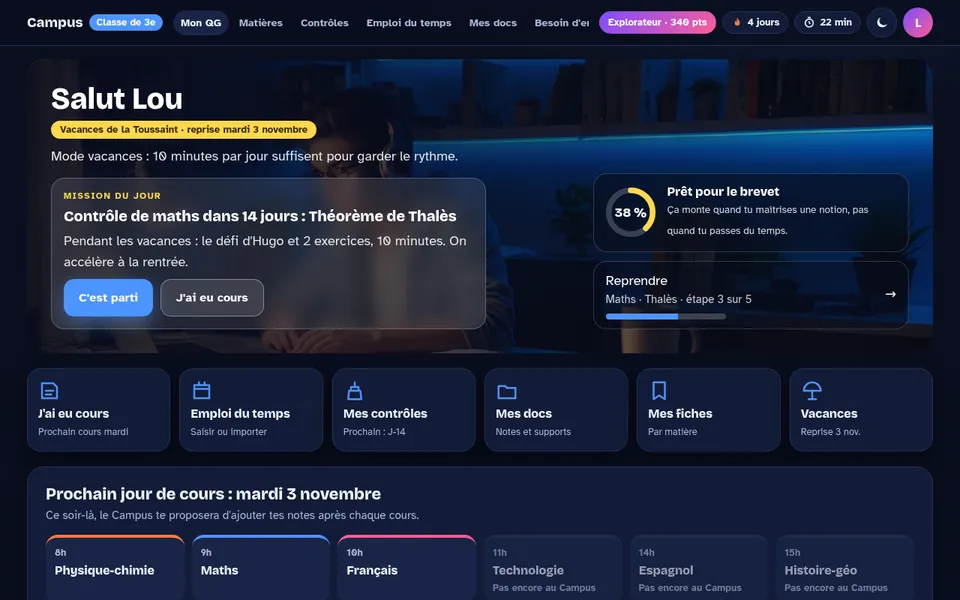The height and width of the screenshot is (600, 960).
Task: Open the user avatar L menu
Action: click(x=917, y=23)
